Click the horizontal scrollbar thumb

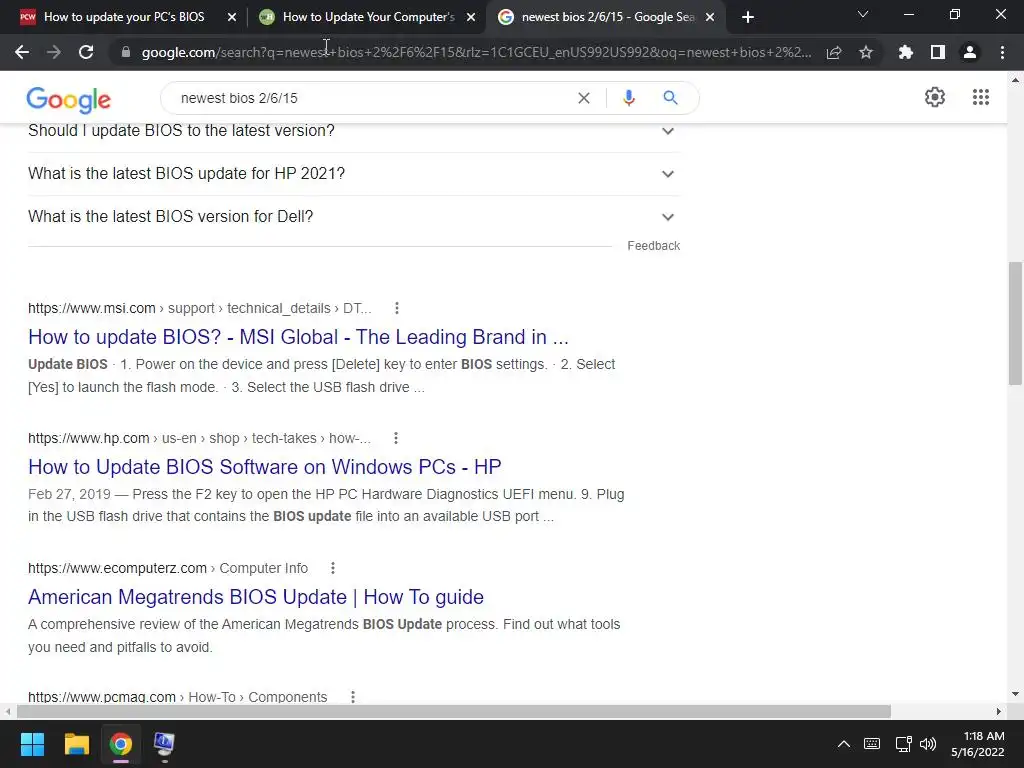(454, 711)
